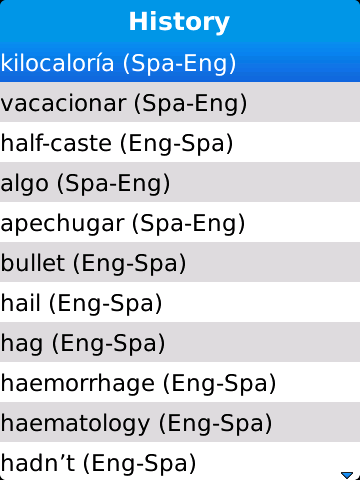The width and height of the screenshot is (360, 480).
Task: Open the algo (Spa-Eng) entry
Action: click(x=180, y=182)
